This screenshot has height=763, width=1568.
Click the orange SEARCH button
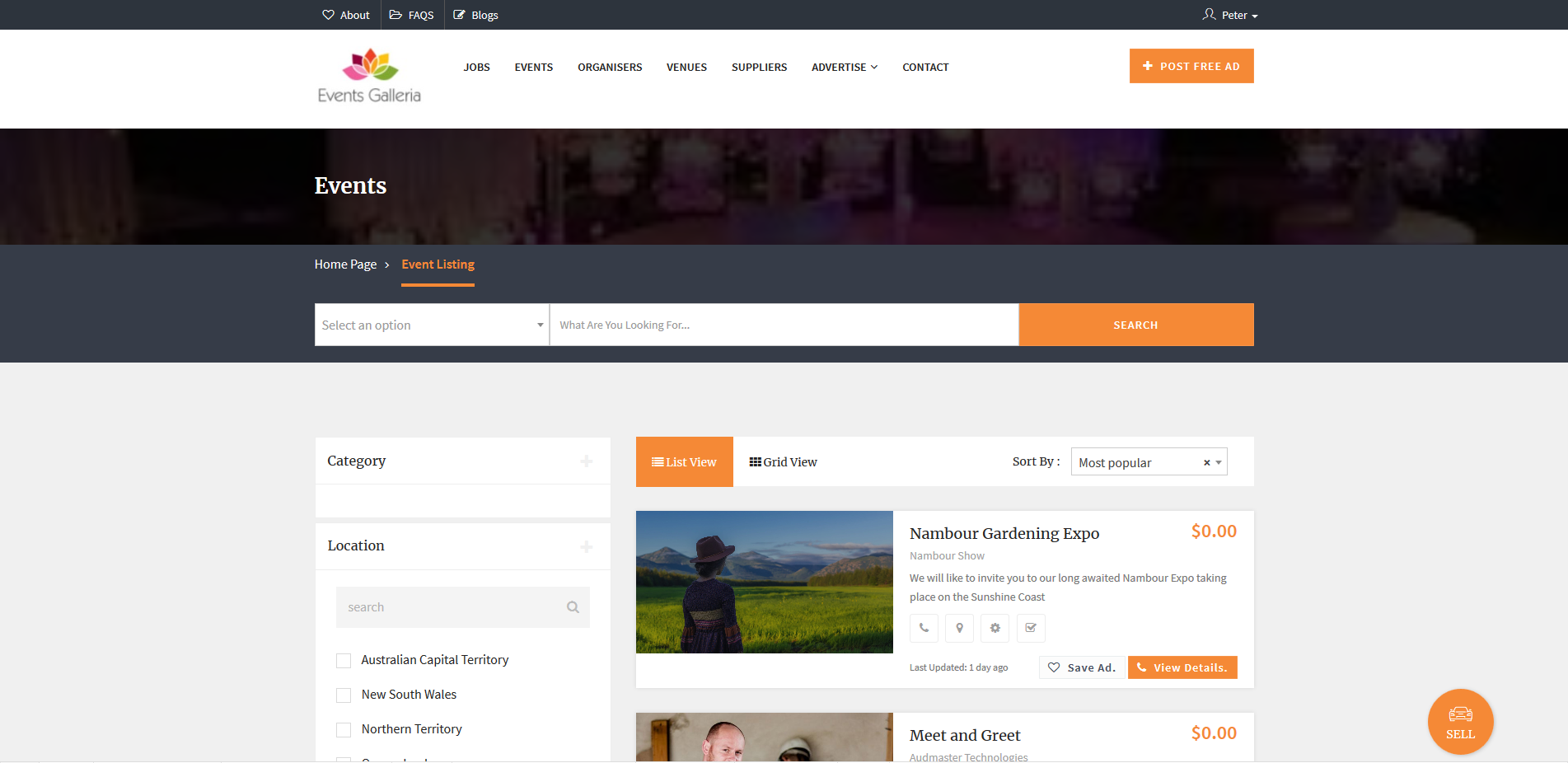click(1135, 325)
